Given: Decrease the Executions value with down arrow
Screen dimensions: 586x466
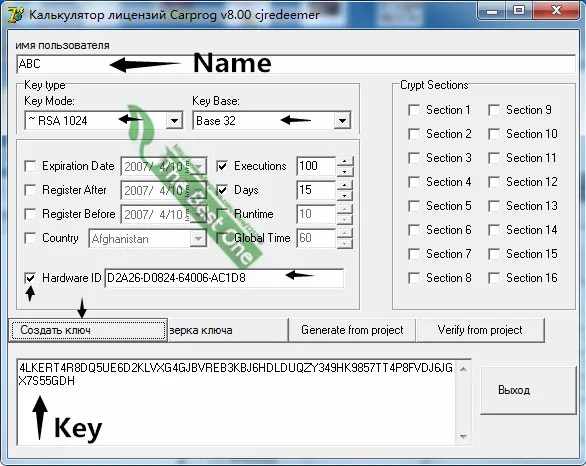Looking at the screenshot, I should [345, 171].
